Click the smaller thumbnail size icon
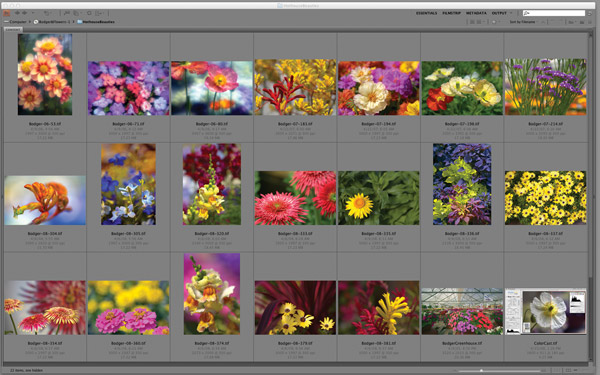 point(455,371)
